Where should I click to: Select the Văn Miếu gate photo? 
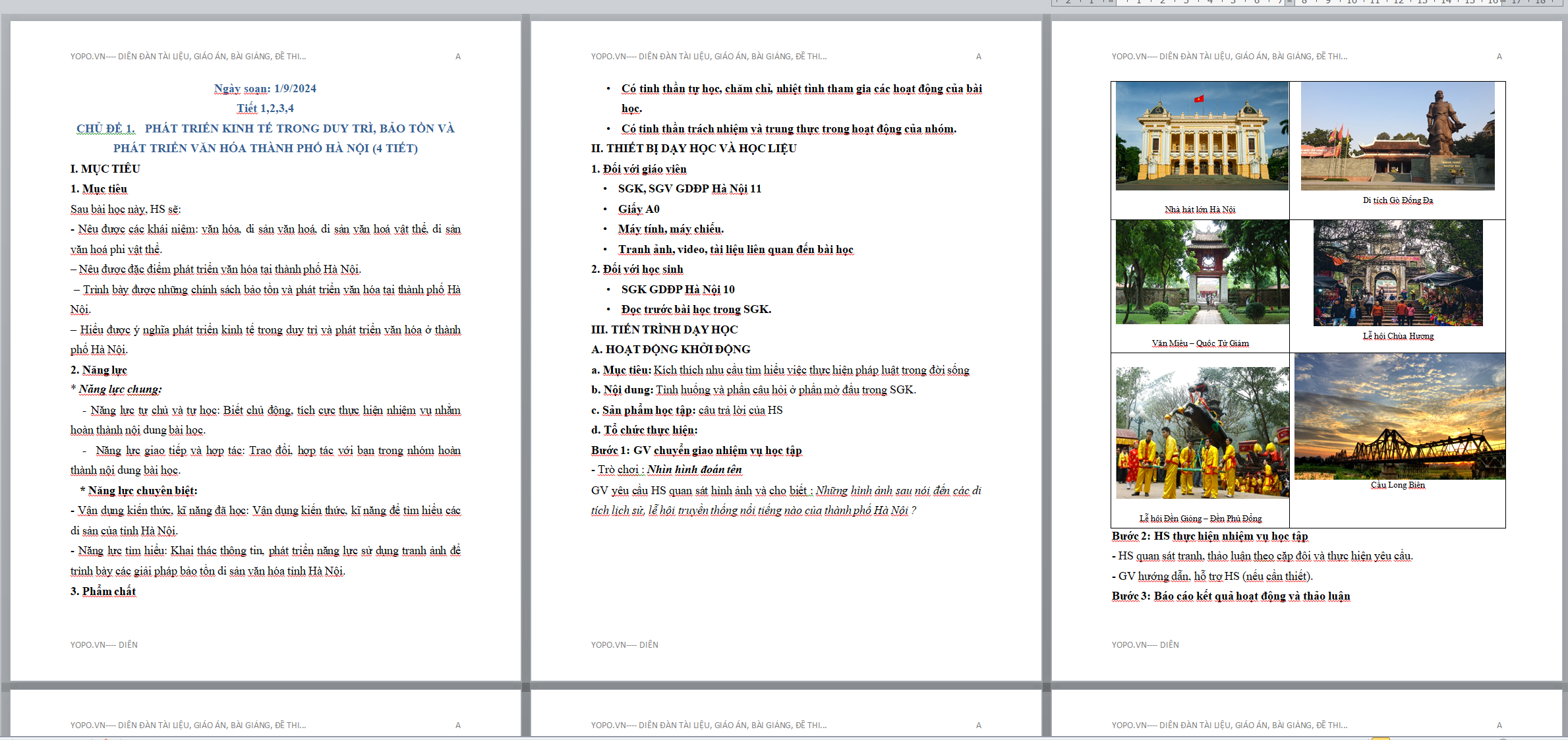(x=1202, y=272)
